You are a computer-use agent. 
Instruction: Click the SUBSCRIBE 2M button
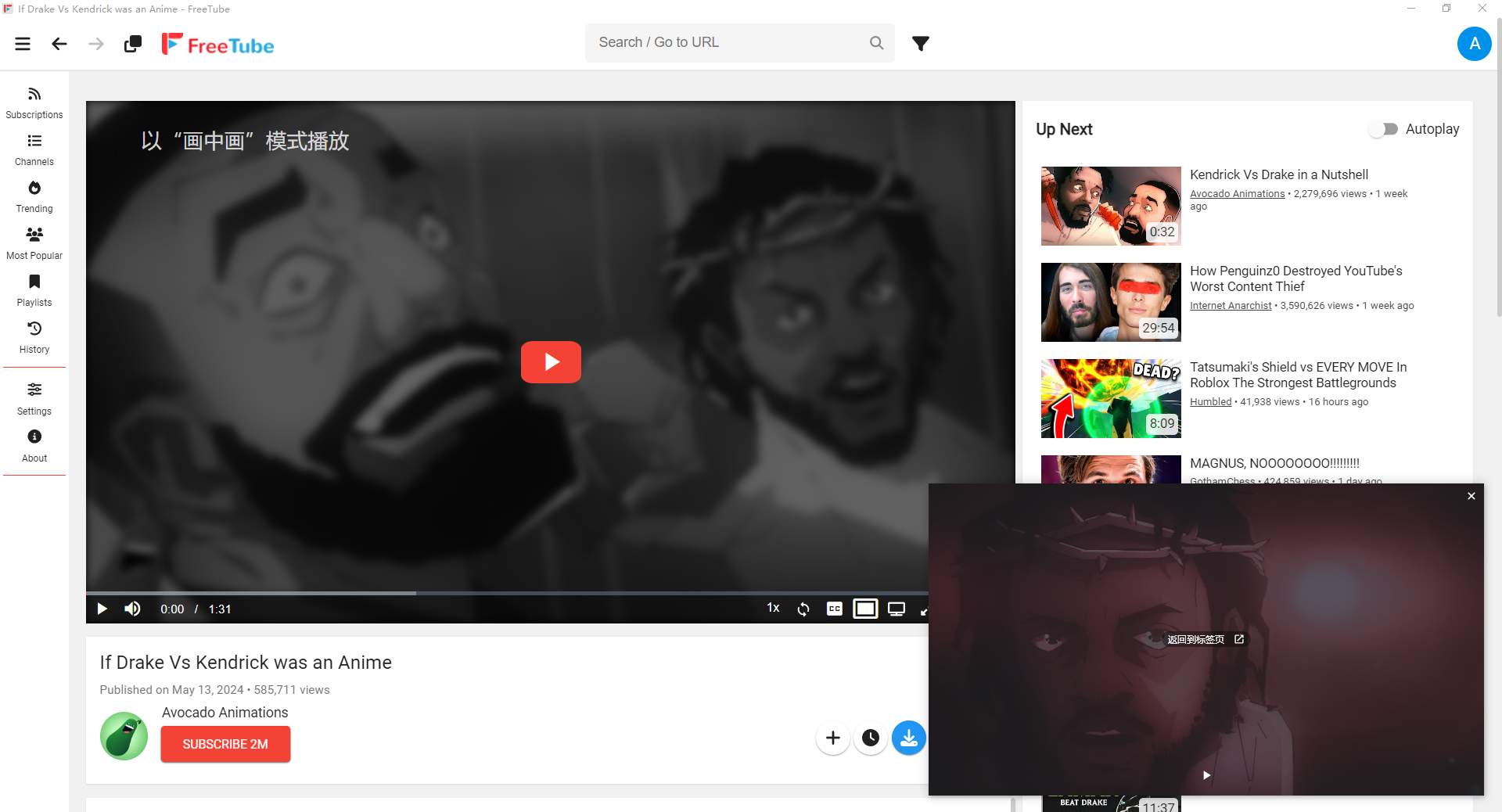225,744
